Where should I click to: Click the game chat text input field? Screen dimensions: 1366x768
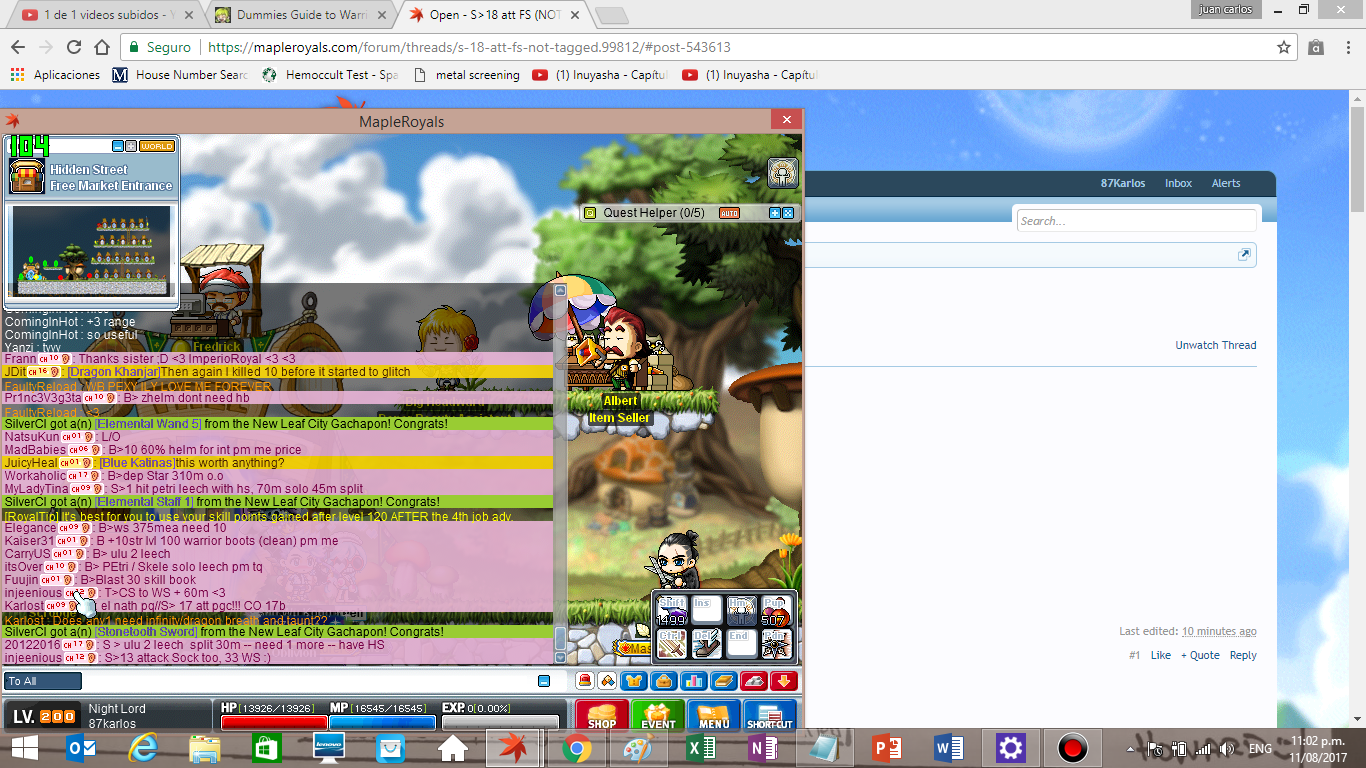[310, 681]
